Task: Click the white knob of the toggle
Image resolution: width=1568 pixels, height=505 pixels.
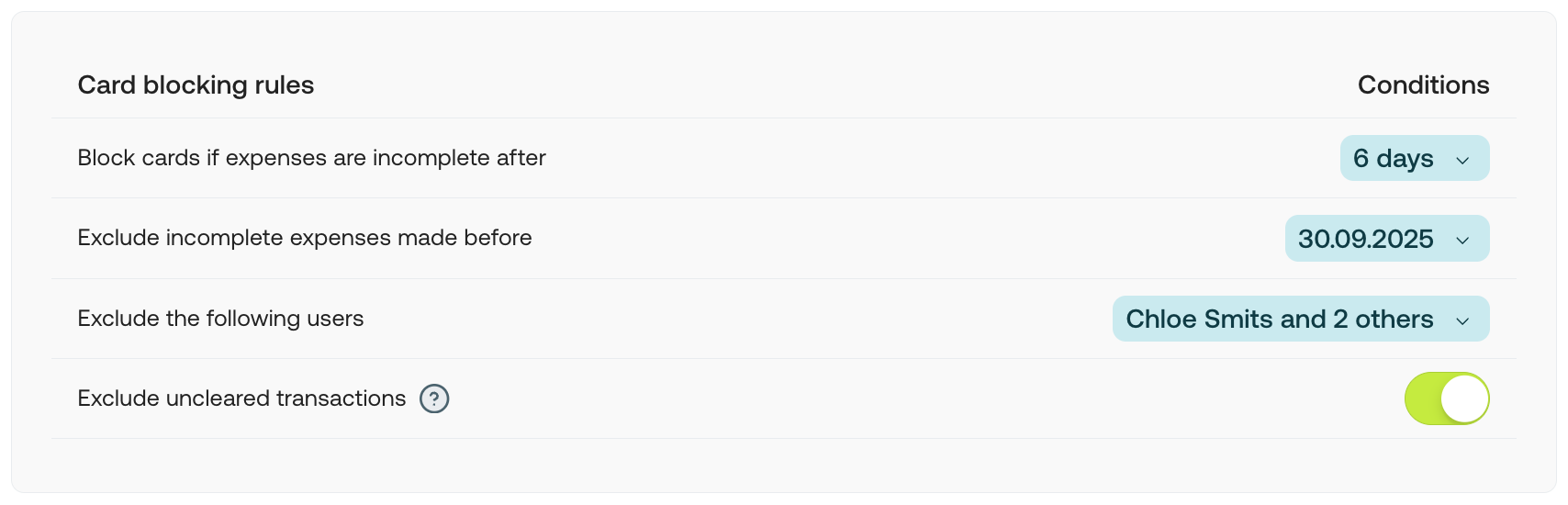Action: tap(1464, 398)
